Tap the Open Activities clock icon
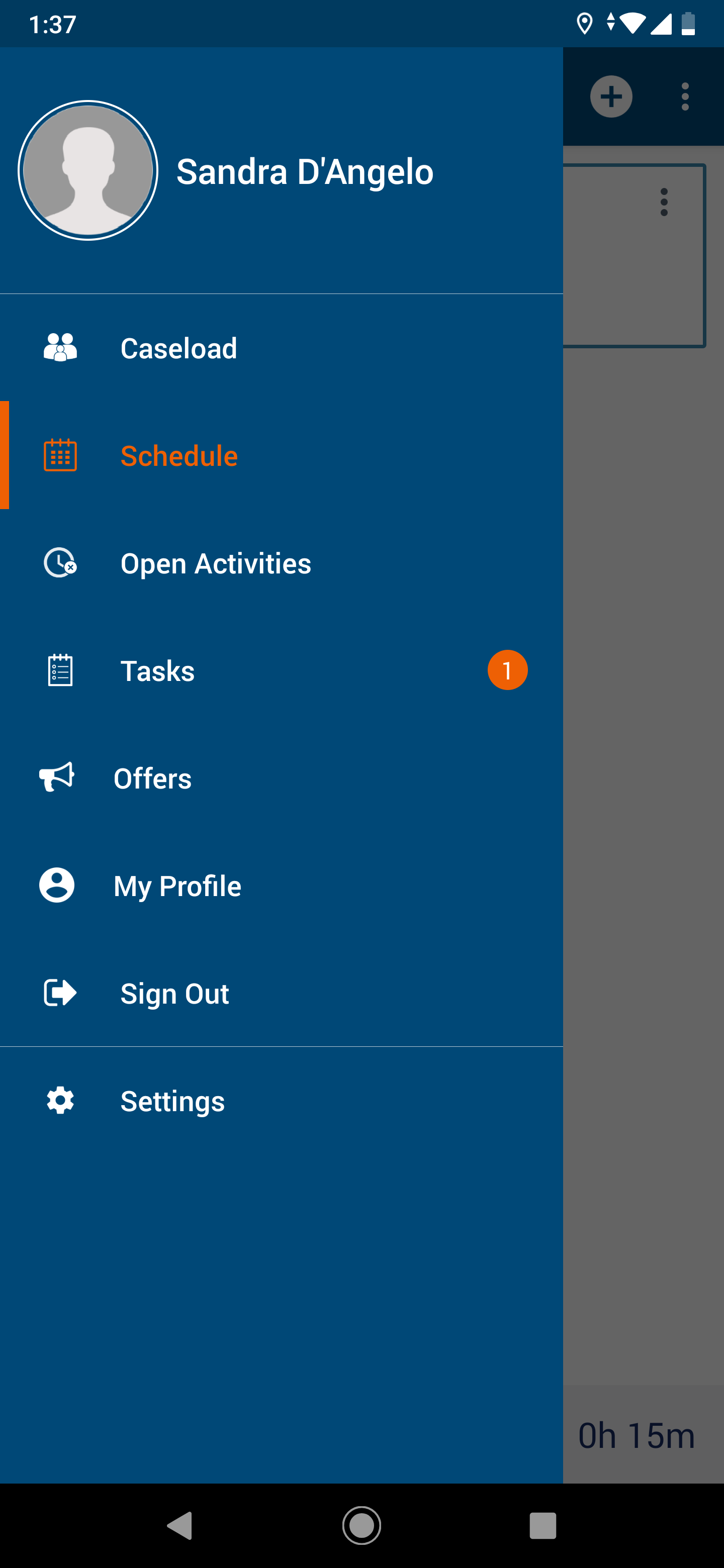 click(x=60, y=563)
